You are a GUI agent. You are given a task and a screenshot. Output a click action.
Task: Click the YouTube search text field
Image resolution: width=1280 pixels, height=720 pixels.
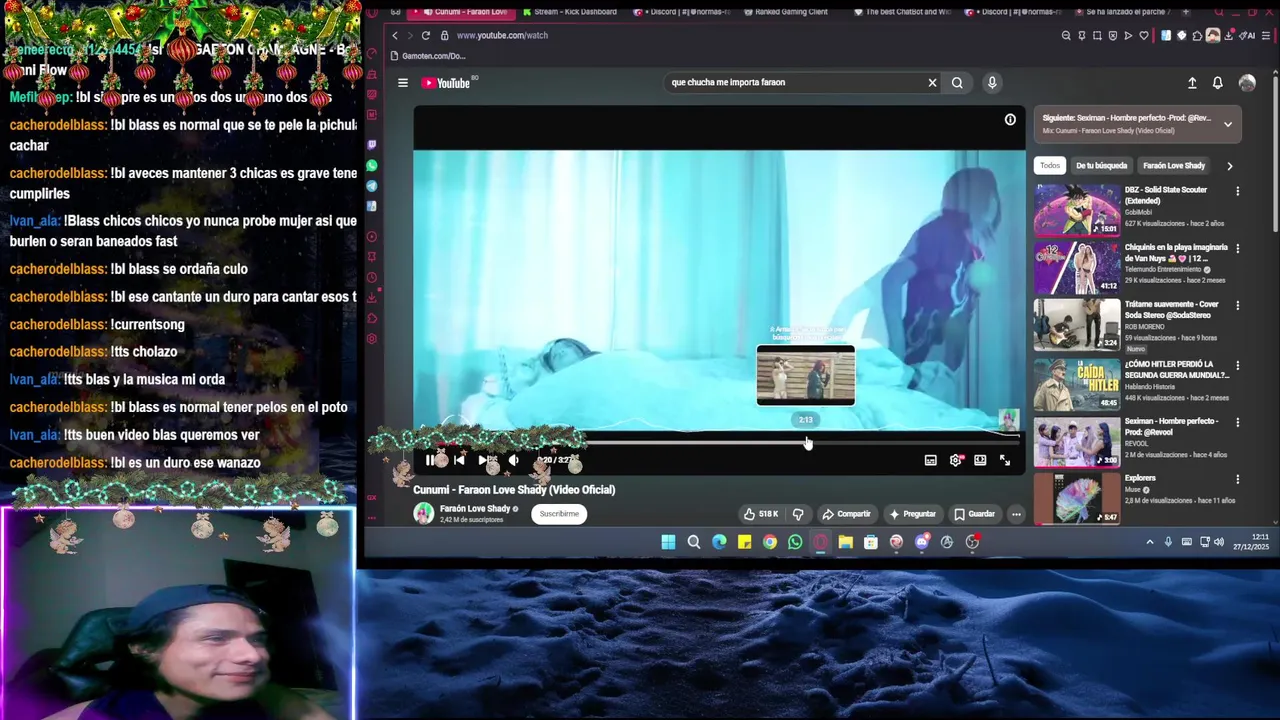point(795,83)
